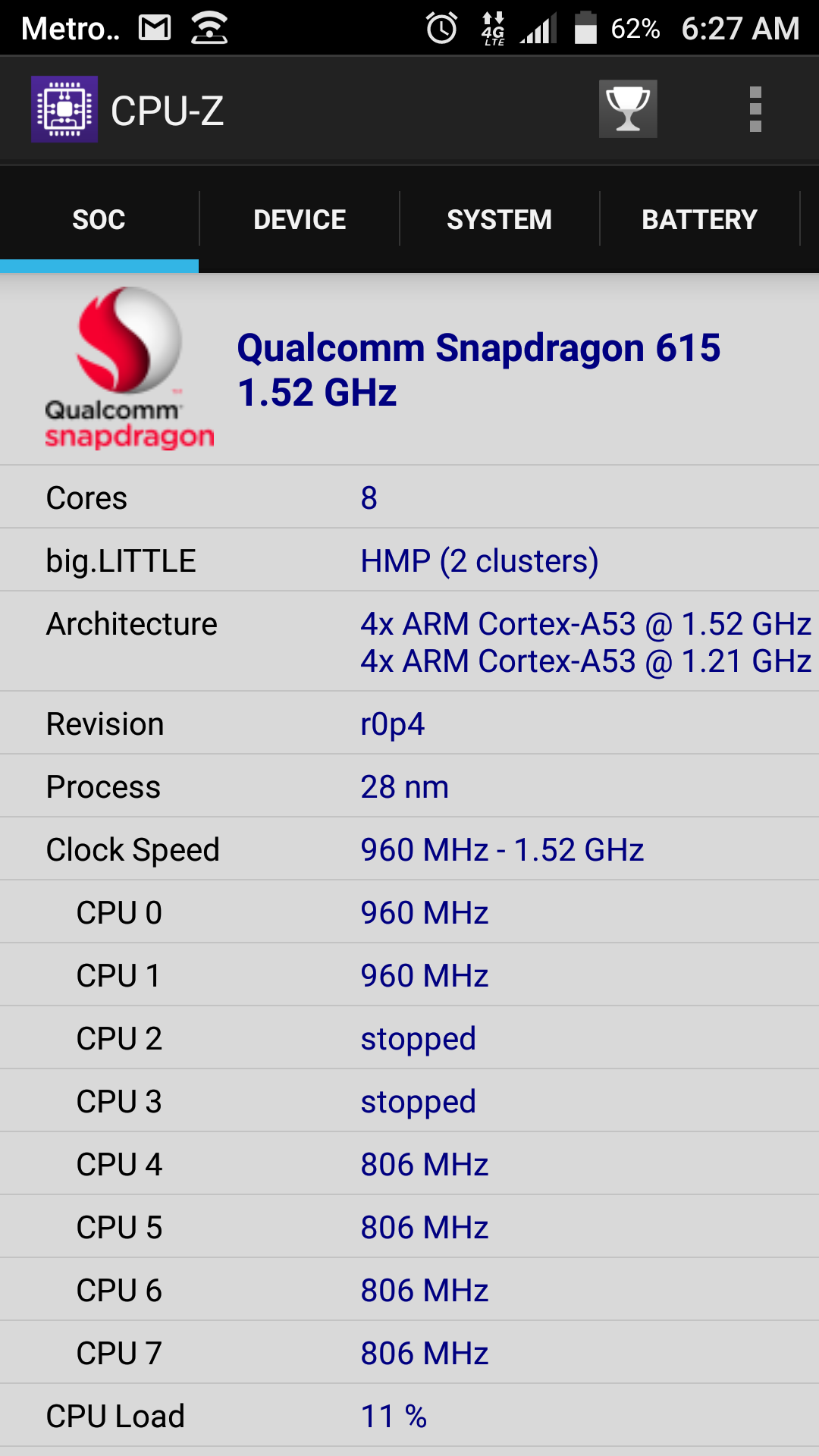Tap the Process 28 nm row

[409, 786]
